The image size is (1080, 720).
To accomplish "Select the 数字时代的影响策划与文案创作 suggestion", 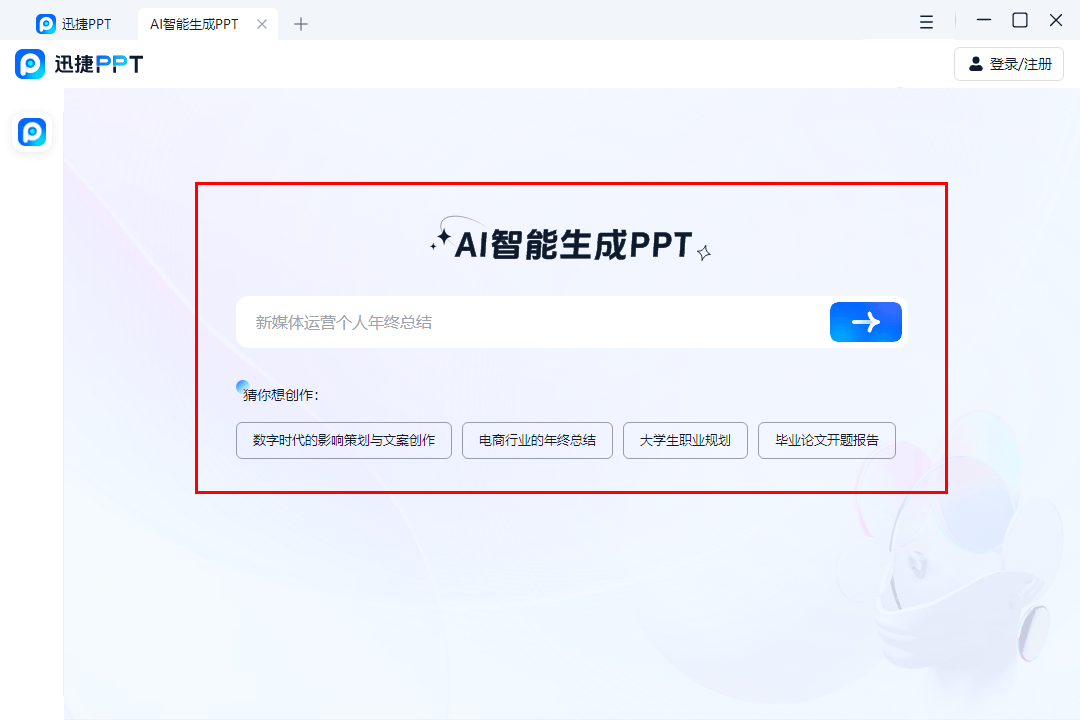I will 343,440.
